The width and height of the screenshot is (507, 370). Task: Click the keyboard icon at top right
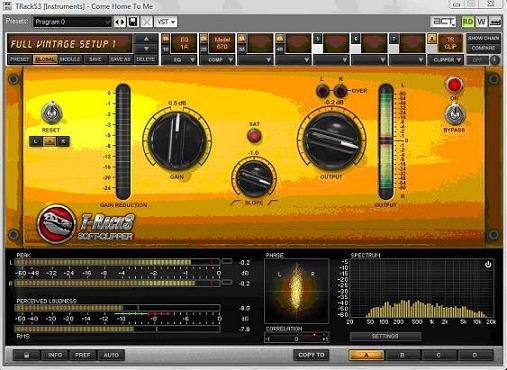click(x=495, y=22)
